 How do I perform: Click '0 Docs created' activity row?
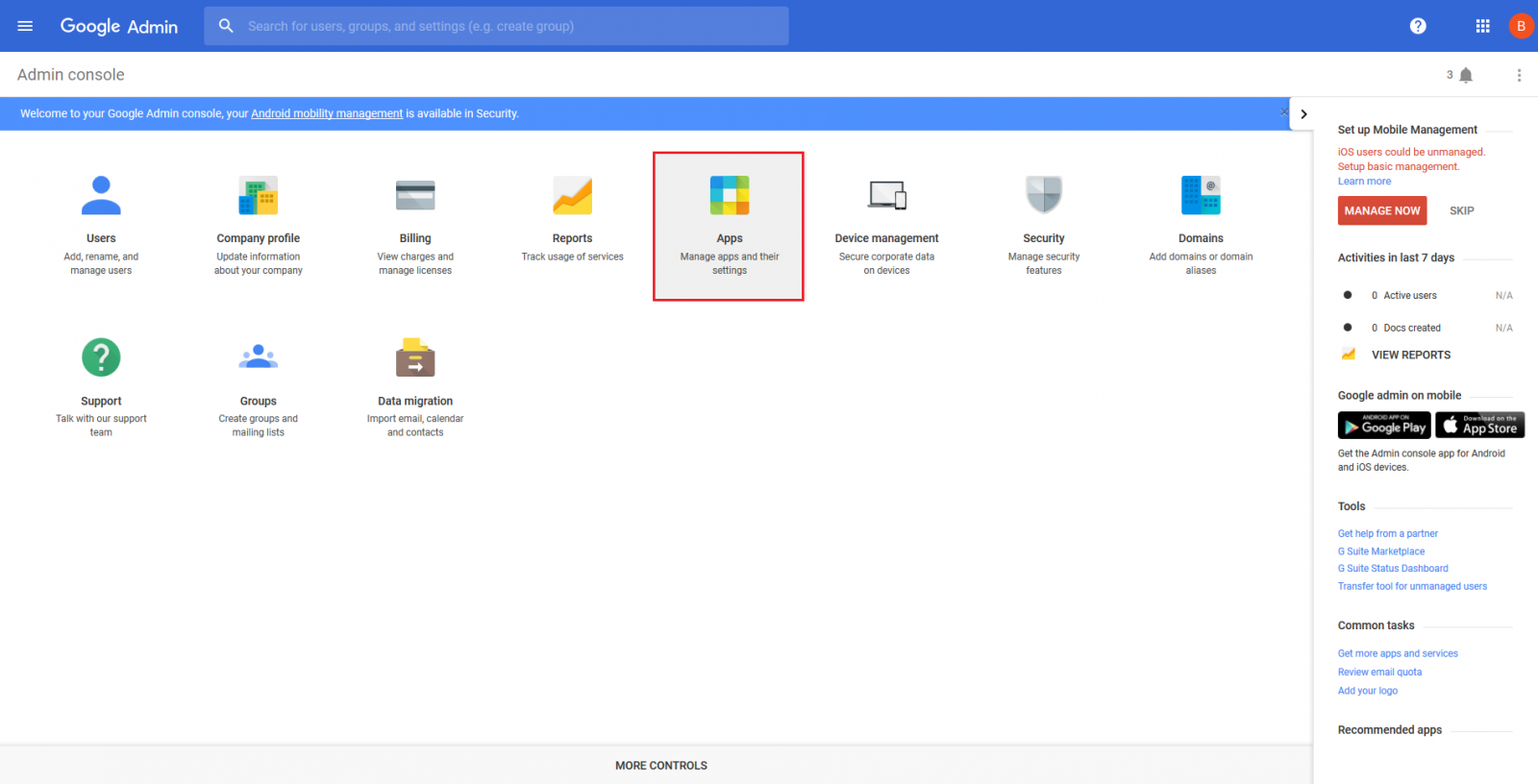(x=1427, y=328)
